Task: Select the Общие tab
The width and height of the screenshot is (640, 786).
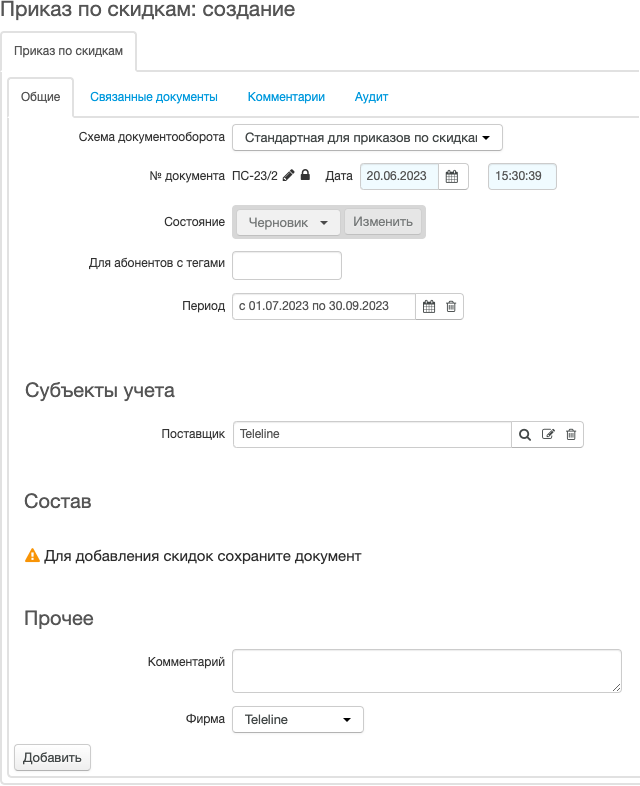Action: [41, 97]
